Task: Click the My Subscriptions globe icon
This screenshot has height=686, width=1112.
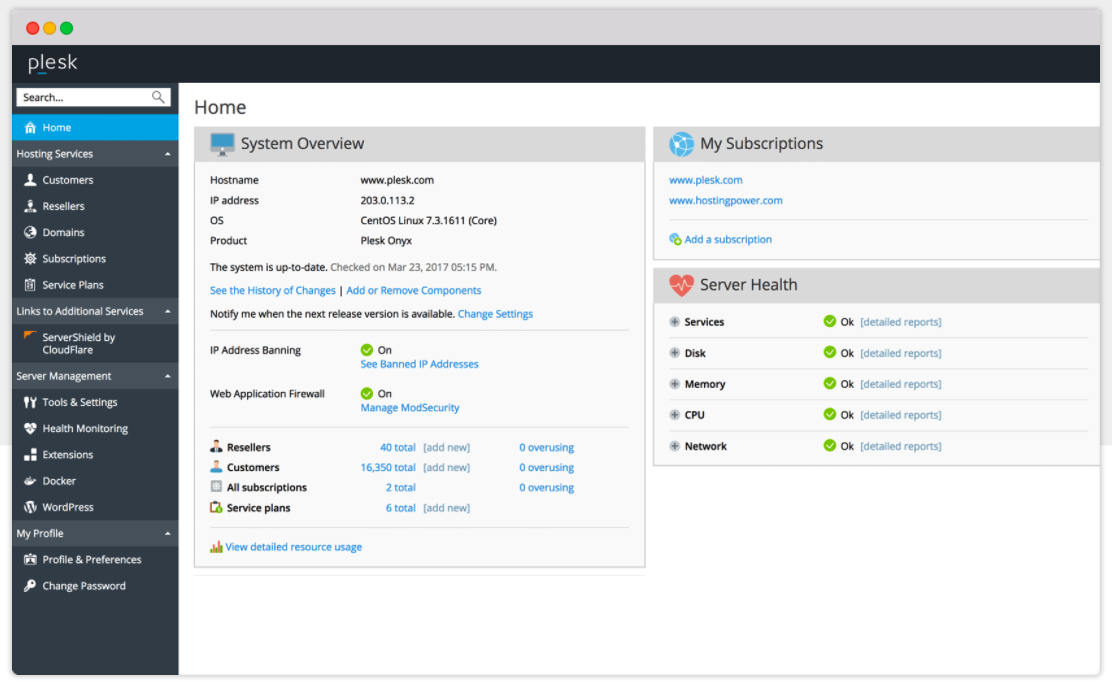Action: click(x=681, y=144)
